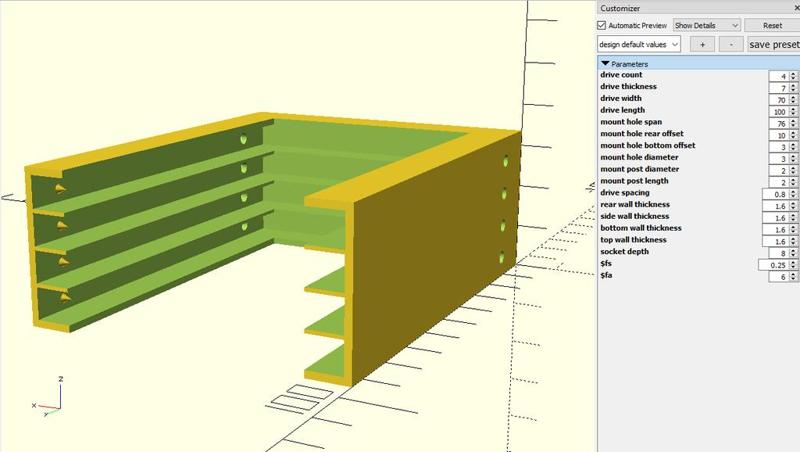The width and height of the screenshot is (800, 452).
Task: Click the mount post length field
Action: (x=779, y=182)
